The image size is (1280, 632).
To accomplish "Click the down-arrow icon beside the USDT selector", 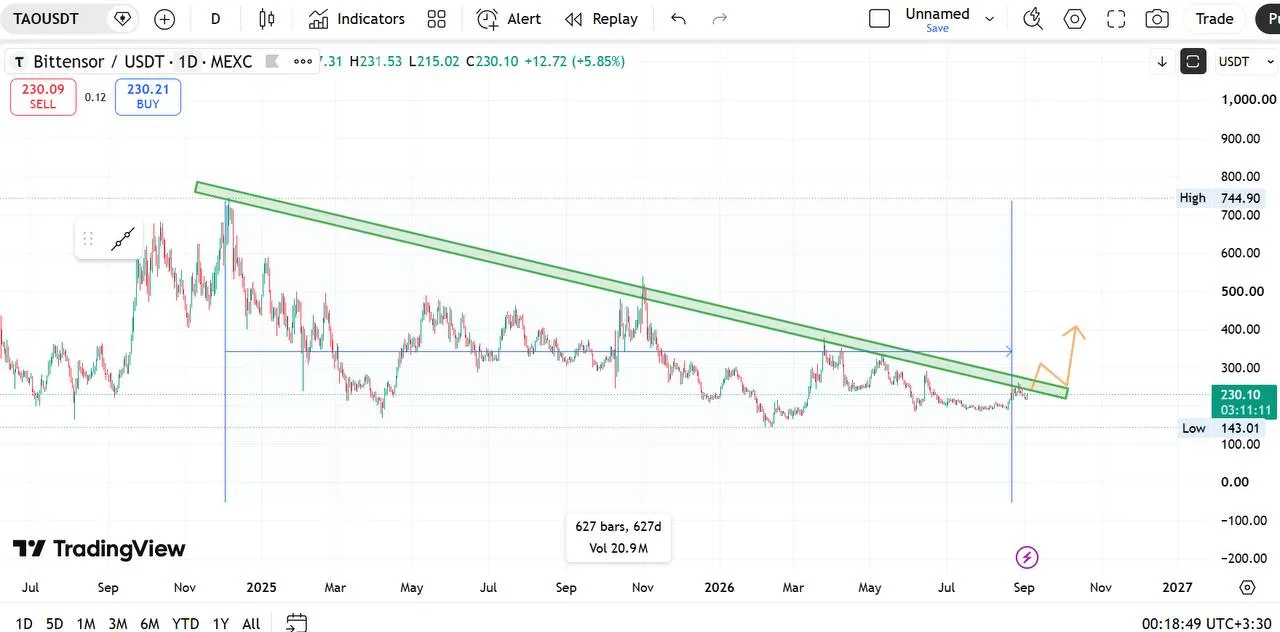I will pos(1162,62).
